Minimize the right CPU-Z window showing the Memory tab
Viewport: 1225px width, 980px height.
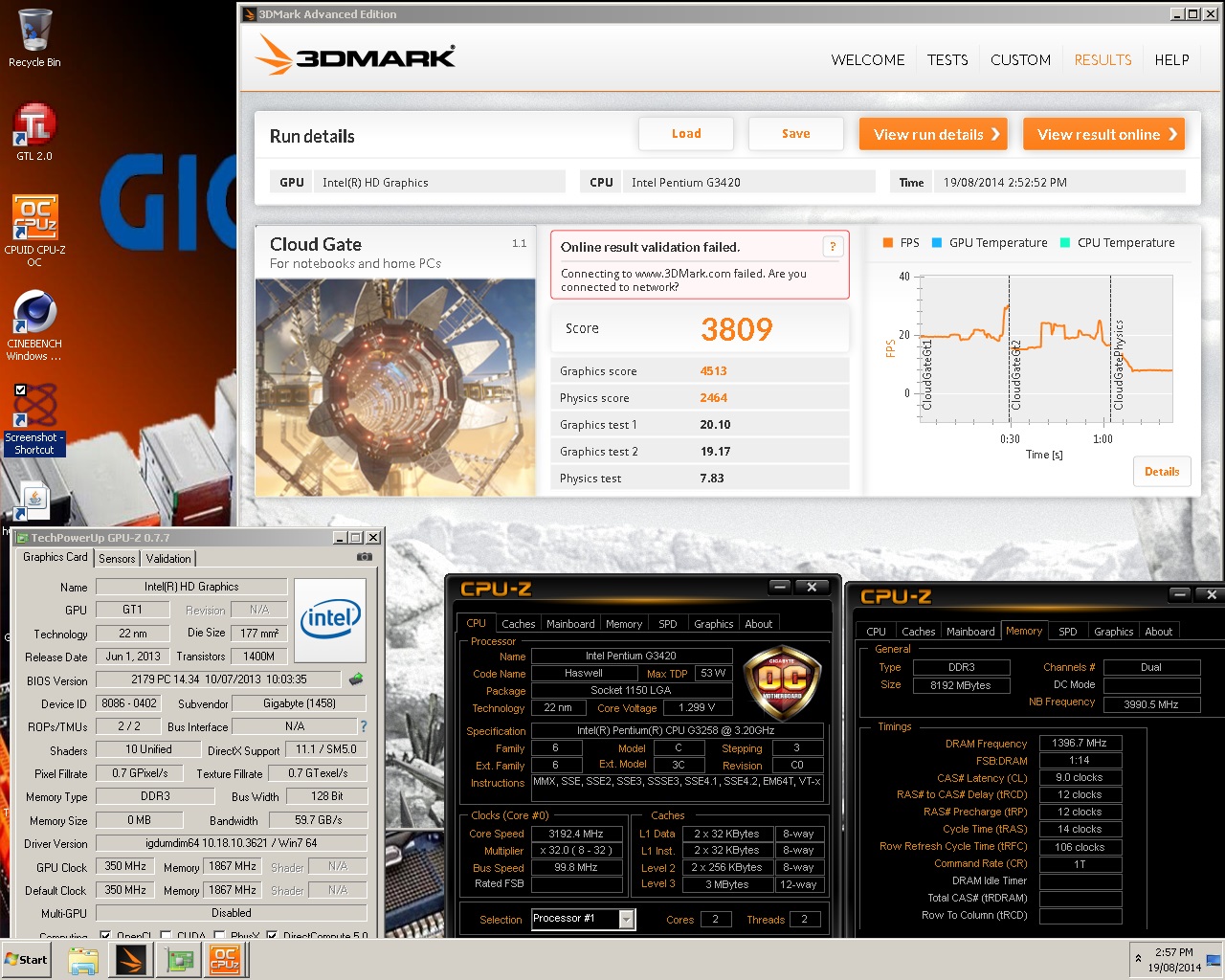coord(1180,594)
